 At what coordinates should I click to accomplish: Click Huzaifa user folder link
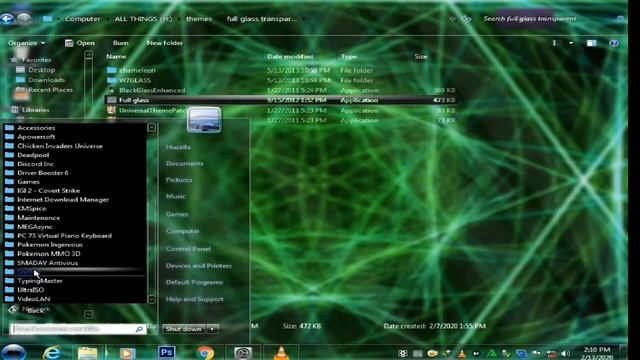pos(178,147)
